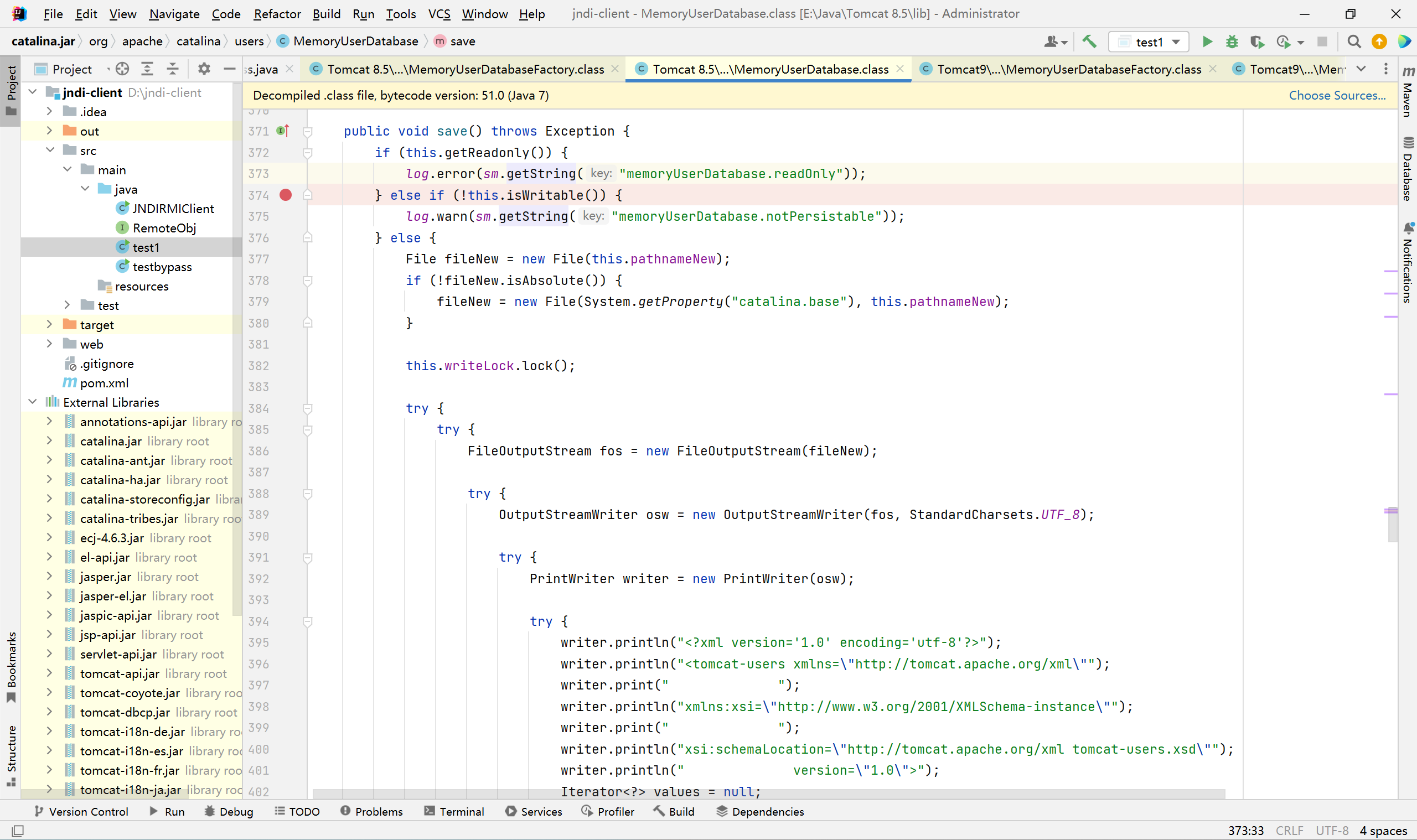This screenshot has height=840, width=1417.
Task: Expand all in Project panel
Action: click(147, 69)
